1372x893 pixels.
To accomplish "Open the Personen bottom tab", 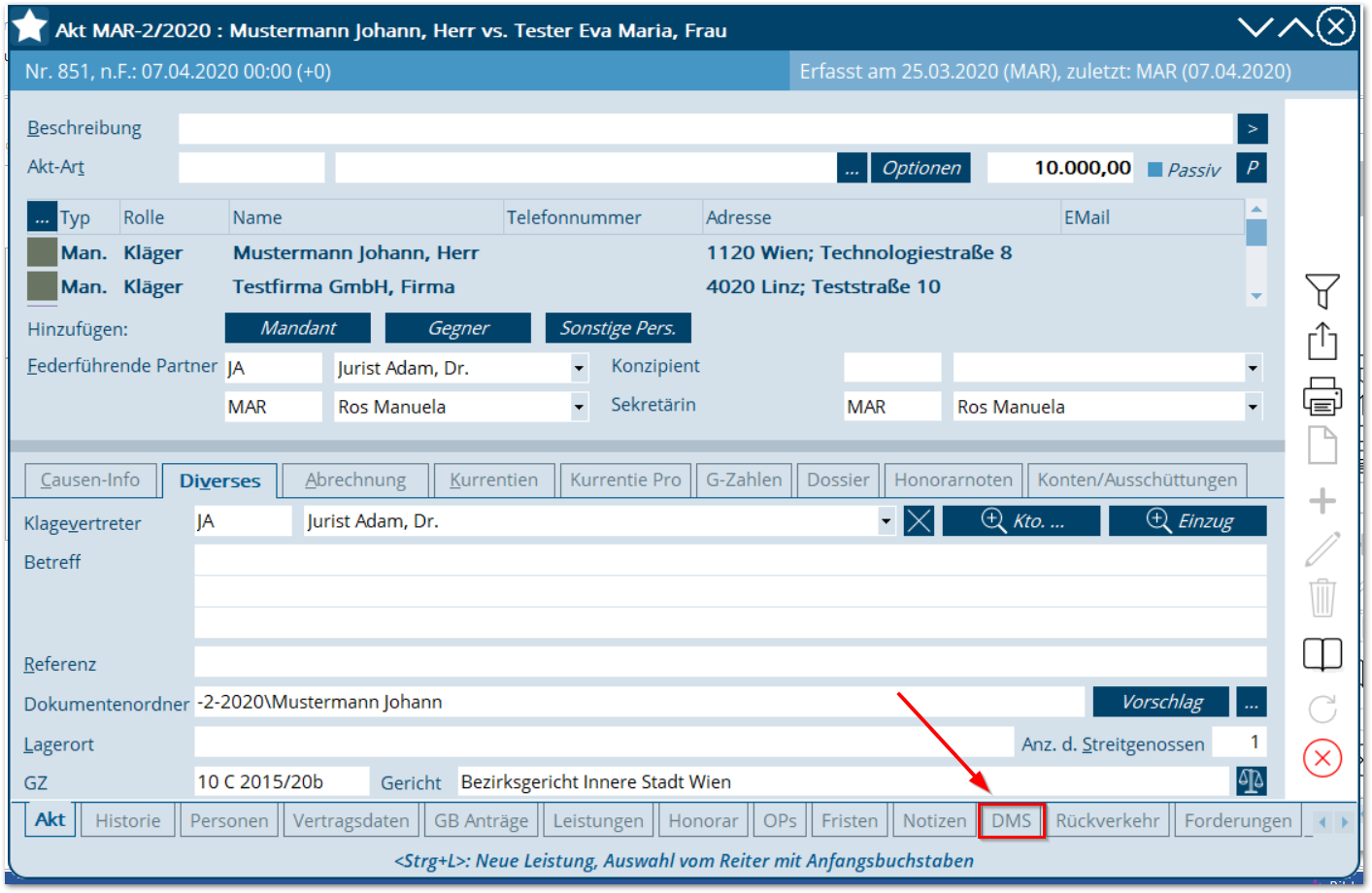I will [229, 820].
